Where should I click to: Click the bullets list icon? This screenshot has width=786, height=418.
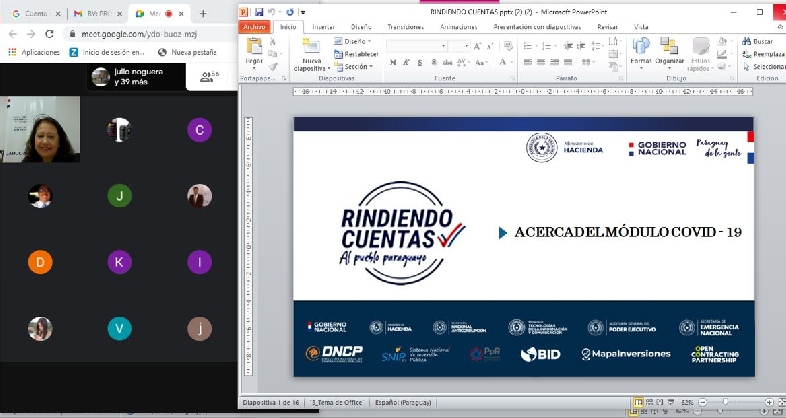pyautogui.click(x=529, y=47)
